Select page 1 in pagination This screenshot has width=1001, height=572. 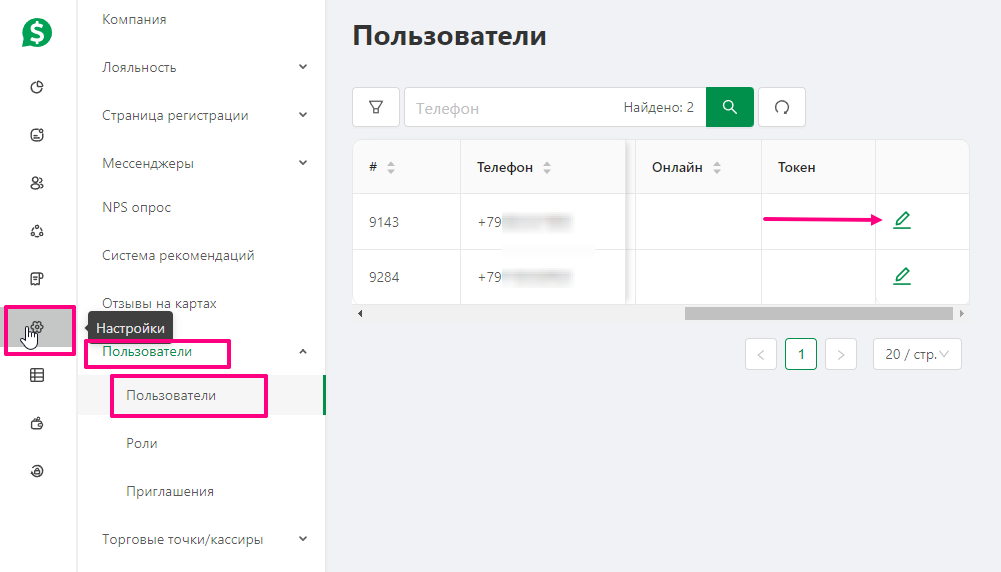click(x=801, y=354)
